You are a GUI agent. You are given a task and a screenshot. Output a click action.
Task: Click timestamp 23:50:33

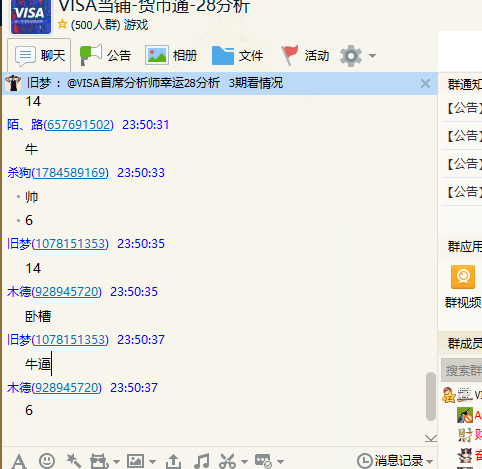click(x=141, y=173)
